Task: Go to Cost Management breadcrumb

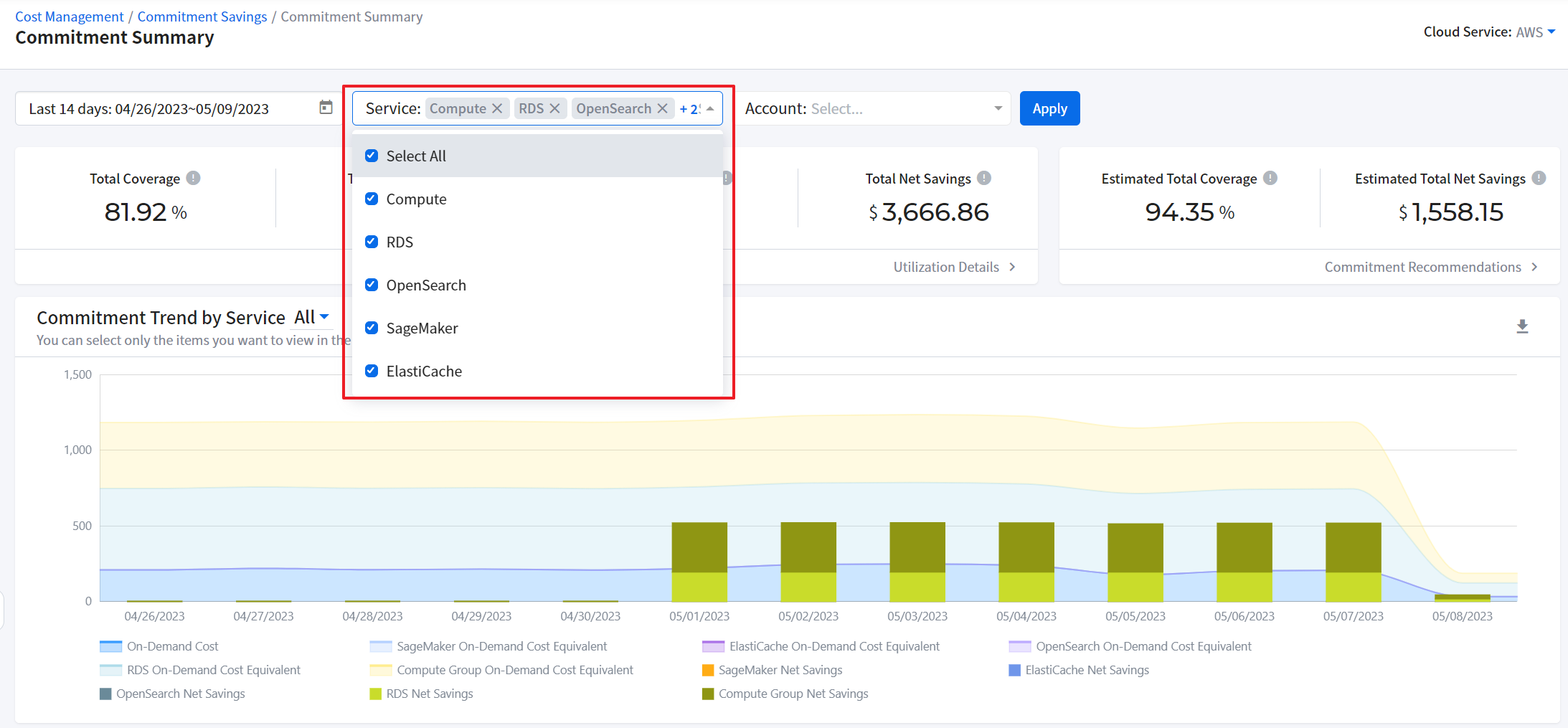Action: click(x=70, y=16)
